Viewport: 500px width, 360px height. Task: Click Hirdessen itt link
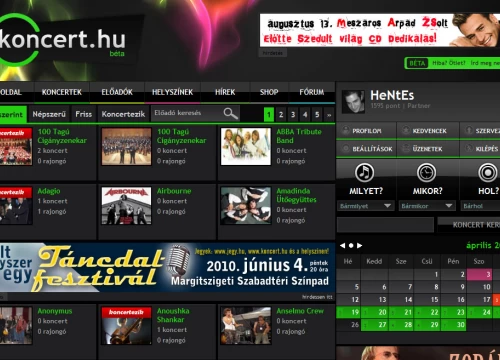[317, 297]
